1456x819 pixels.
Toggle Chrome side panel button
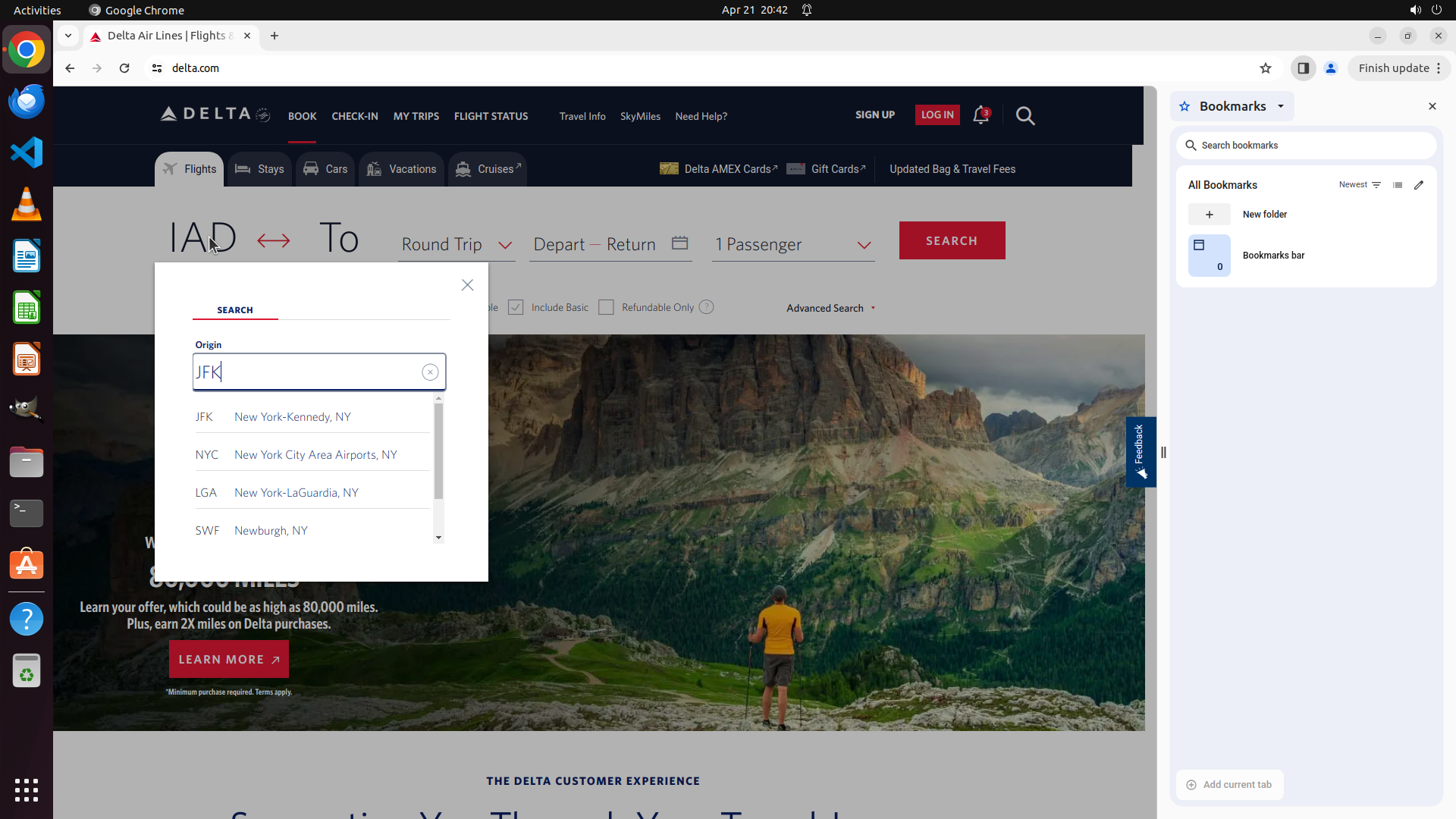[1303, 68]
